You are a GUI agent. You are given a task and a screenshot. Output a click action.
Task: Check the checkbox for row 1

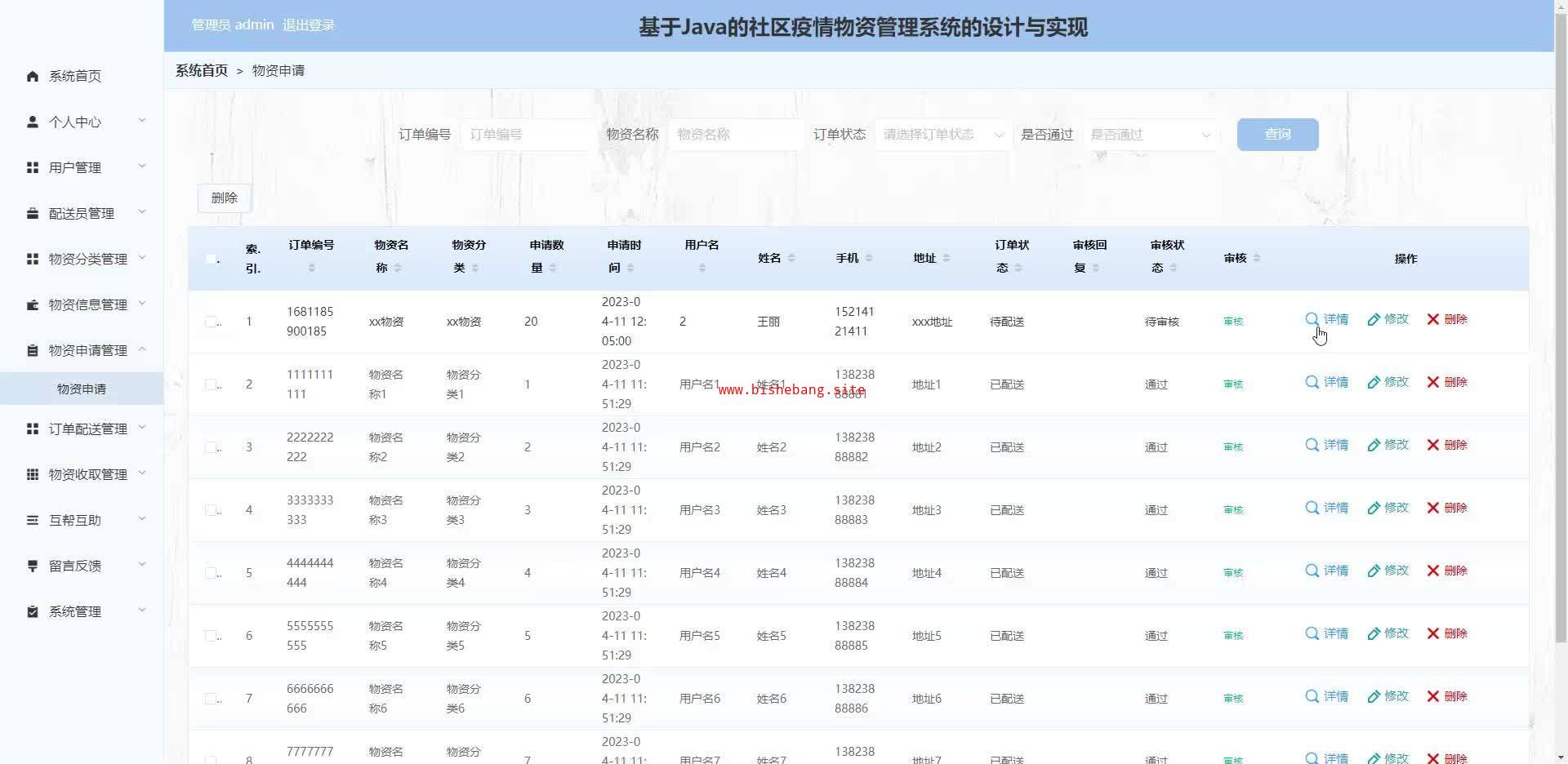click(x=211, y=322)
